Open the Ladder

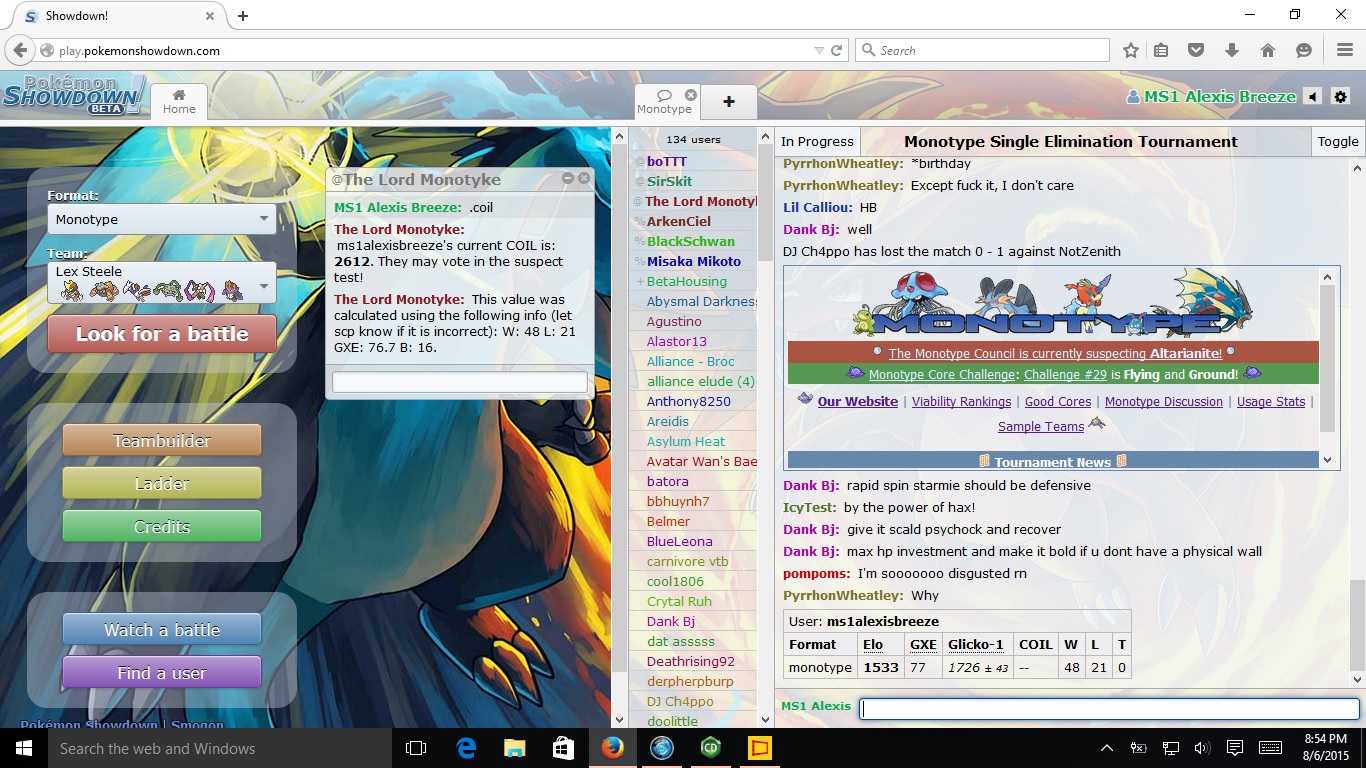click(x=162, y=483)
